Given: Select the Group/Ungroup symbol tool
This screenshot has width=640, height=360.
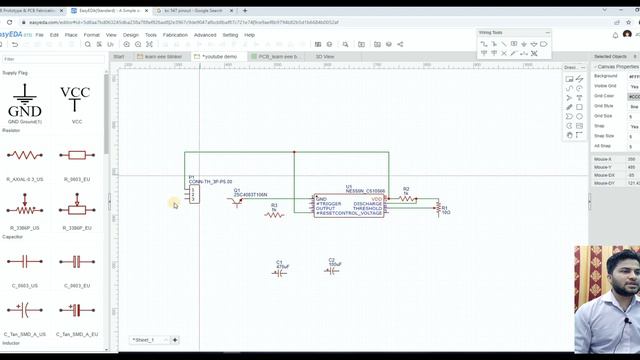Looking at the screenshot, I should coord(534,53).
